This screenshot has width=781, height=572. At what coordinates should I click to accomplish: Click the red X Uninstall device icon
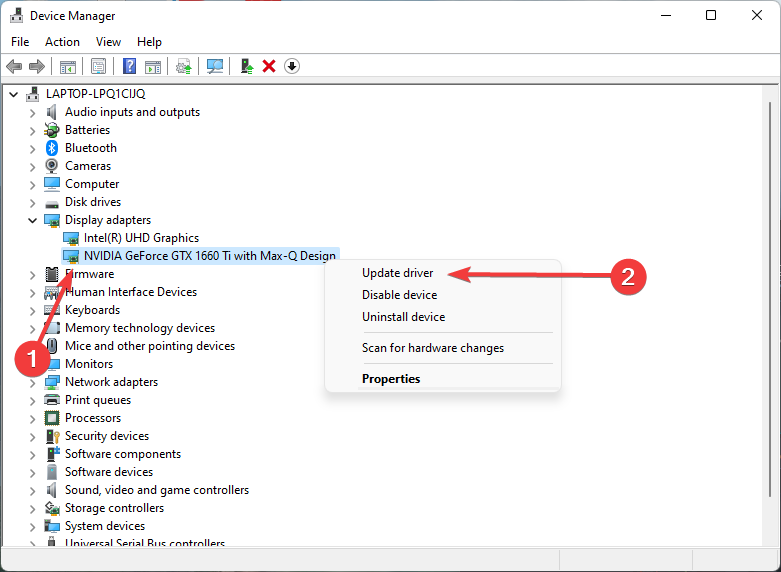coord(269,66)
